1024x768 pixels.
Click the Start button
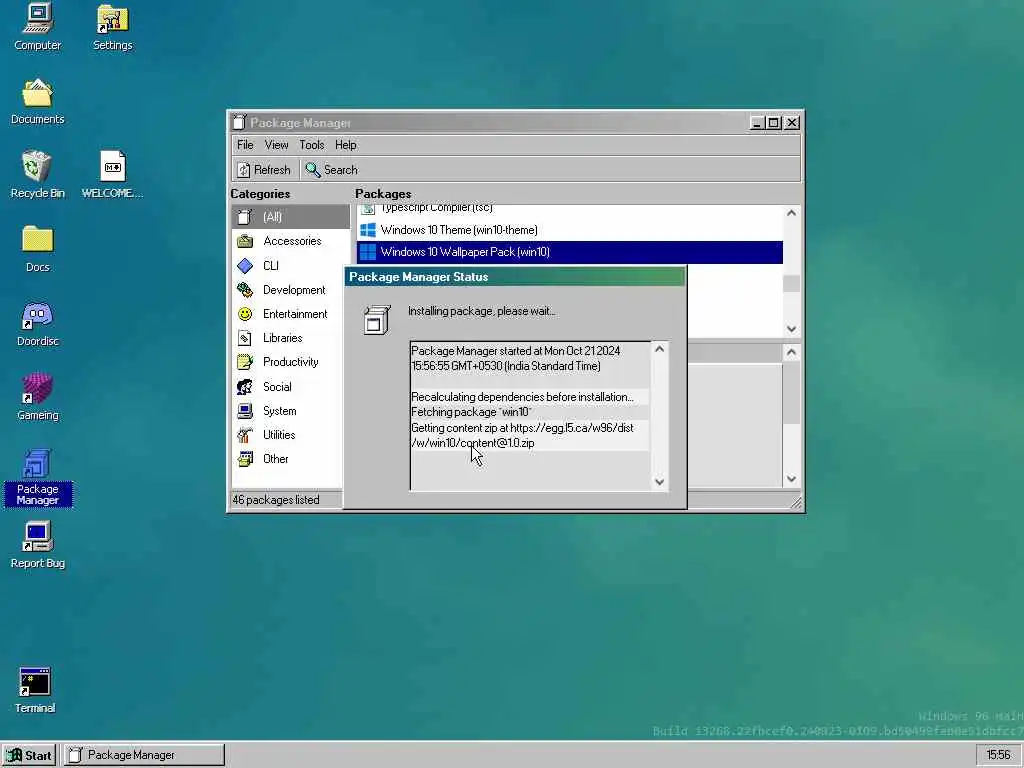click(29, 756)
